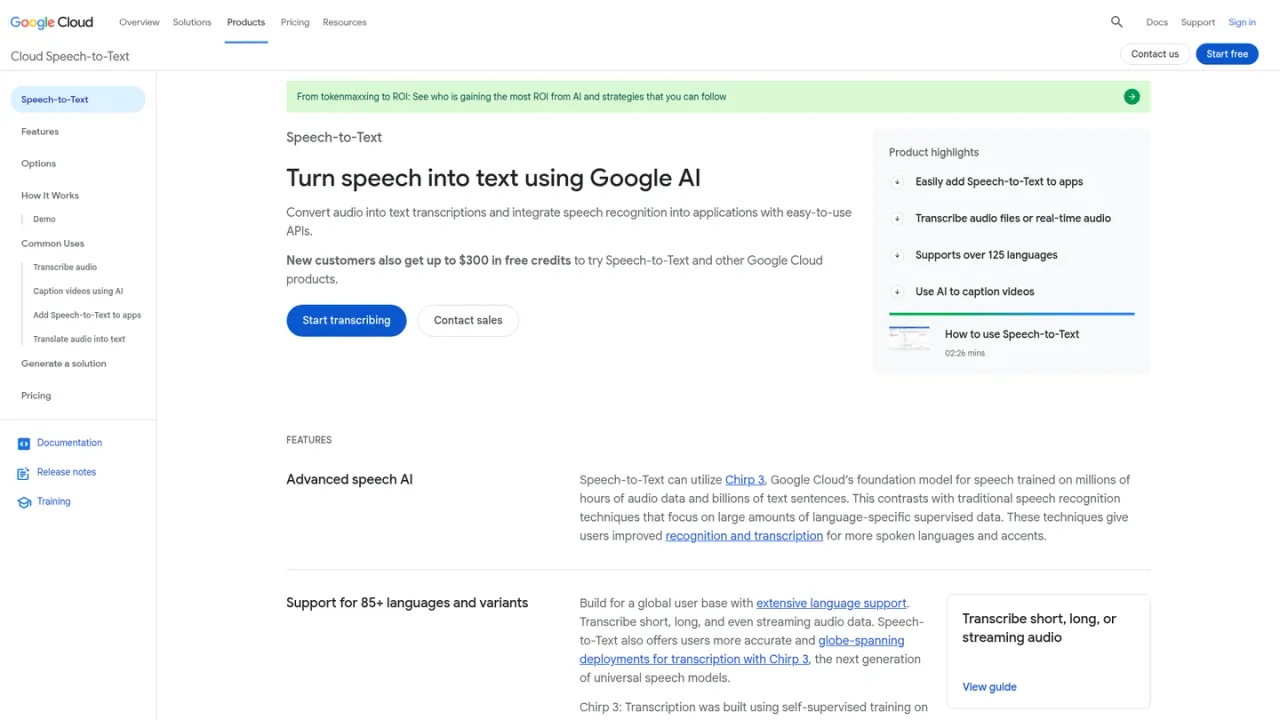1280x720 pixels.
Task: Select Speech-to-Text in the sidebar
Action: pyautogui.click(x=78, y=99)
